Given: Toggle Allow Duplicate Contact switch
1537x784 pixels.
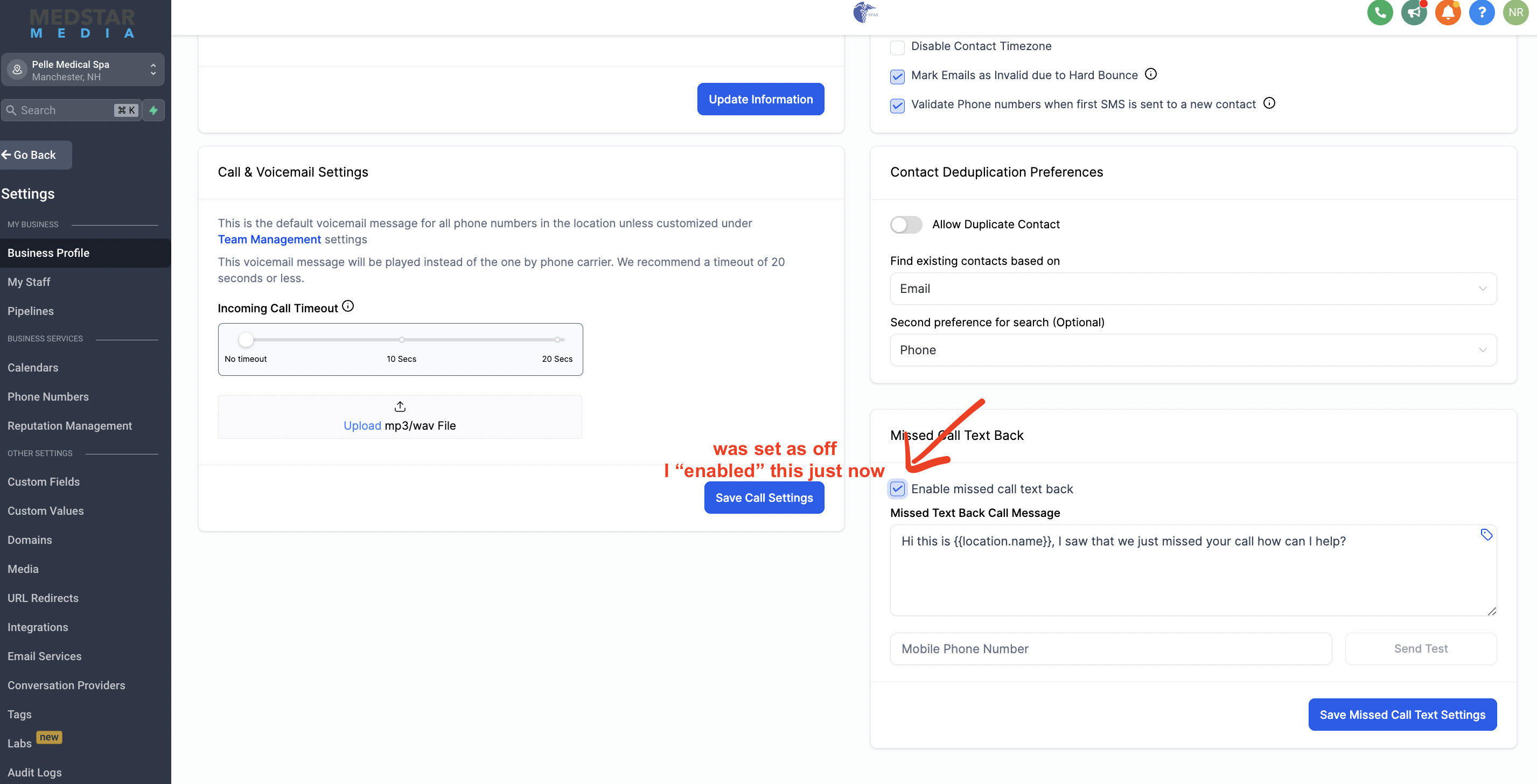Looking at the screenshot, I should pos(906,225).
